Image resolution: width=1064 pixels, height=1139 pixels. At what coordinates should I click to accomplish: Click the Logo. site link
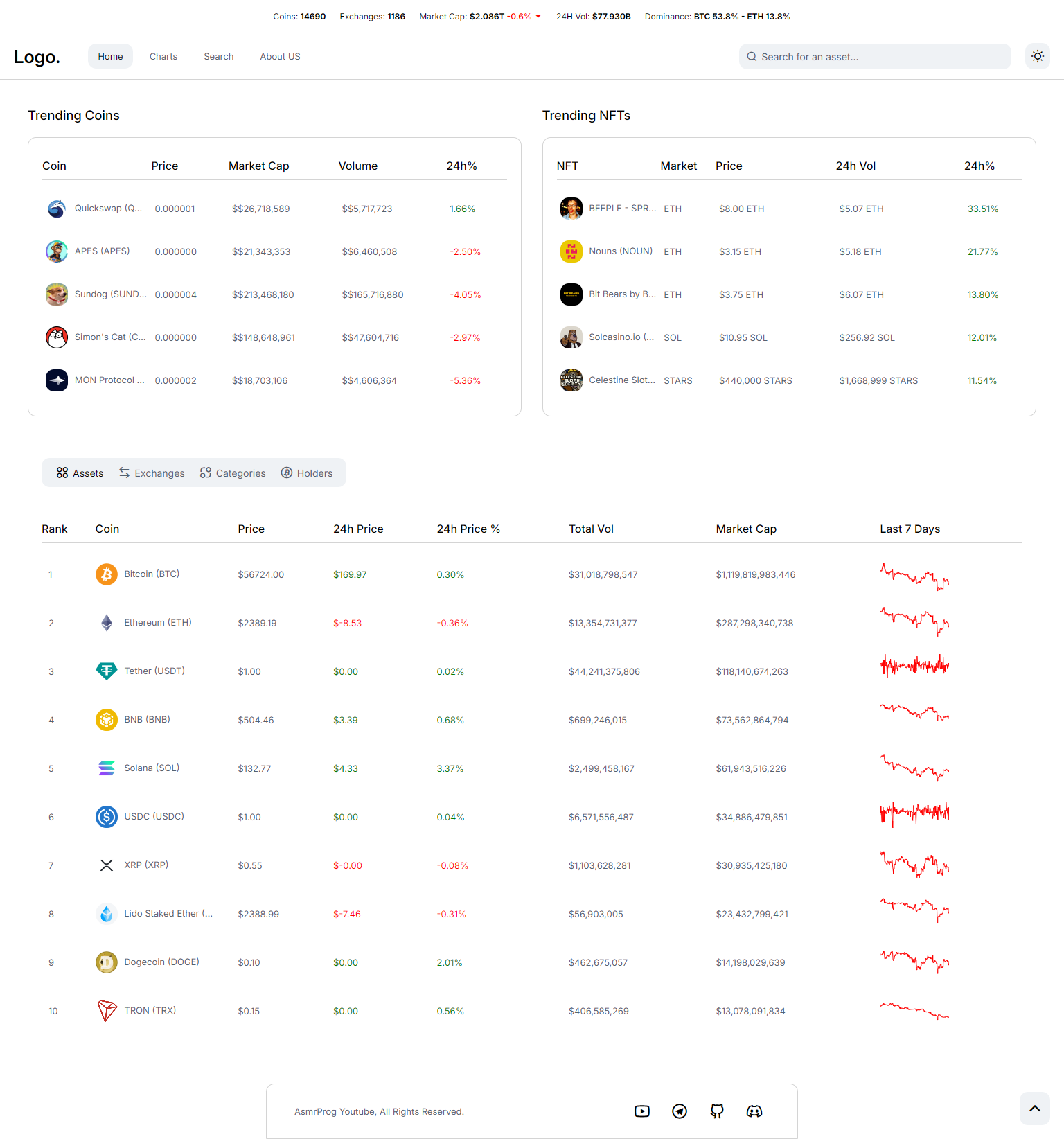(x=37, y=57)
